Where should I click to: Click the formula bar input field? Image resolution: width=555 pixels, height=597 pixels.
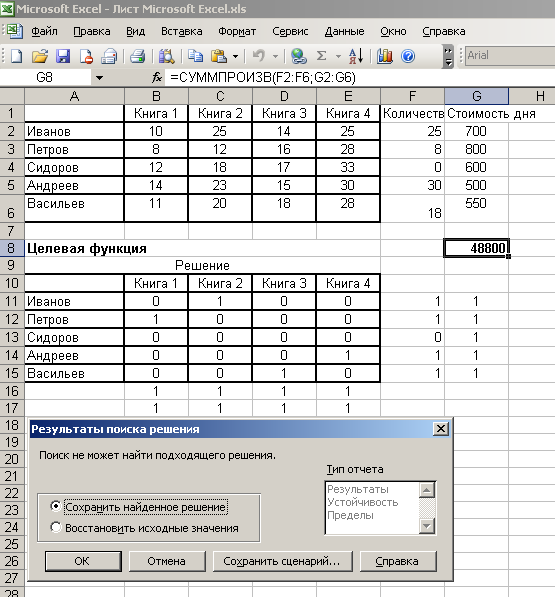360,78
